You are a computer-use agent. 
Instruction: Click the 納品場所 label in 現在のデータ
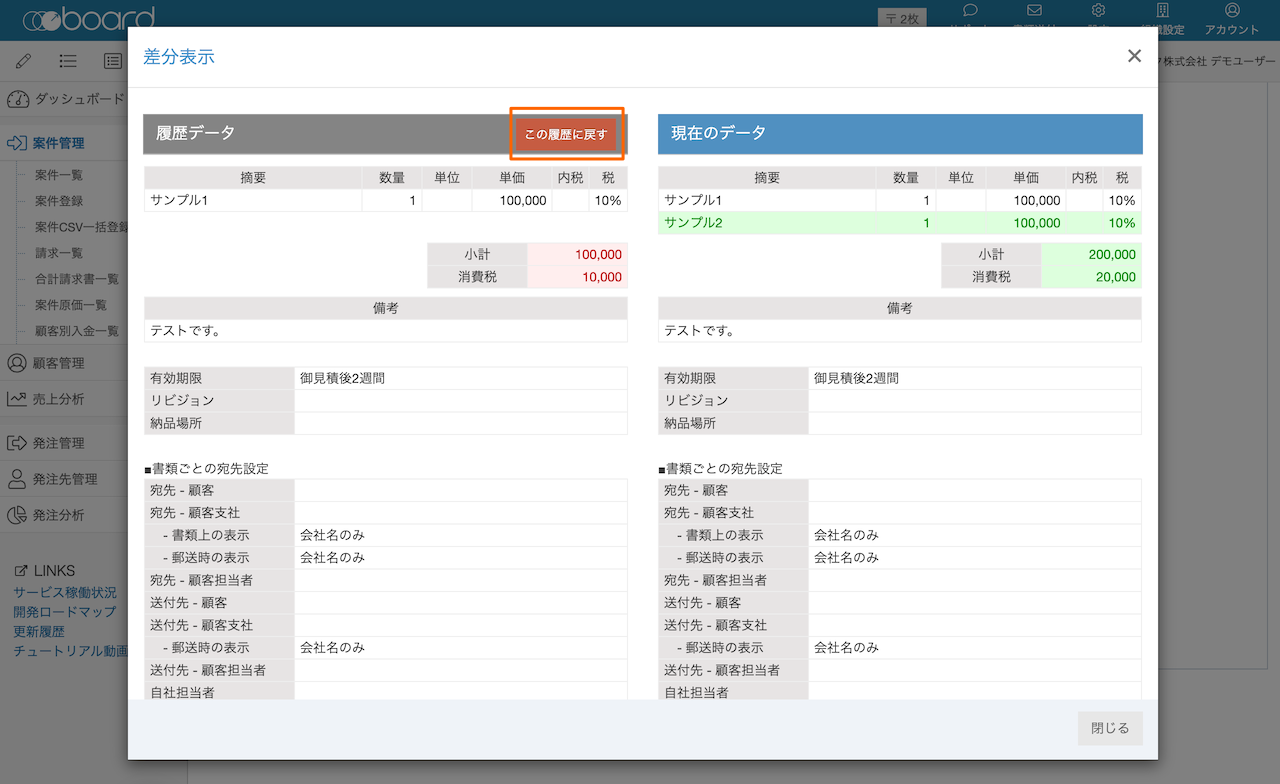point(690,423)
